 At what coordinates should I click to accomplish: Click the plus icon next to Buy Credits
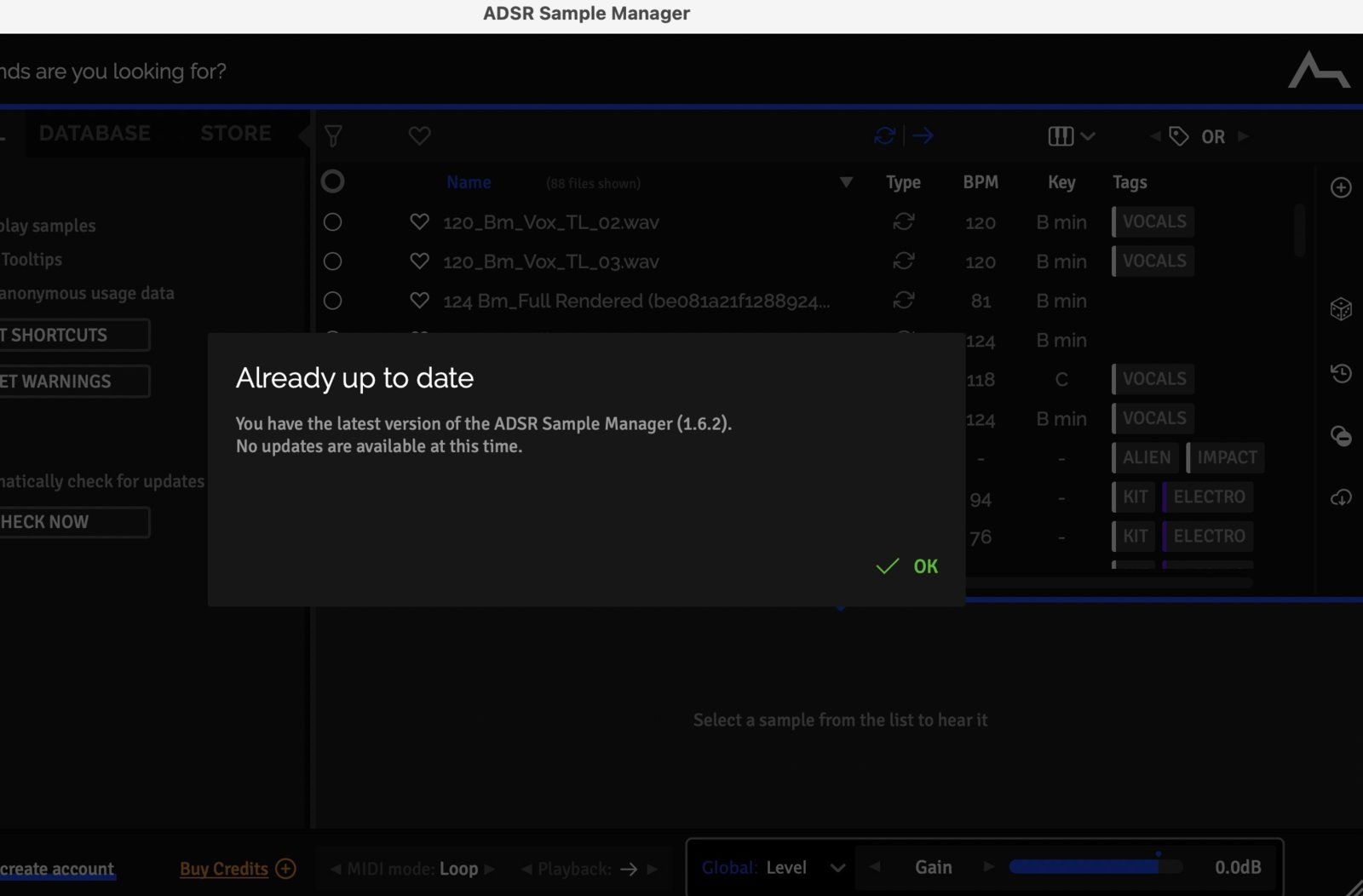tap(285, 869)
